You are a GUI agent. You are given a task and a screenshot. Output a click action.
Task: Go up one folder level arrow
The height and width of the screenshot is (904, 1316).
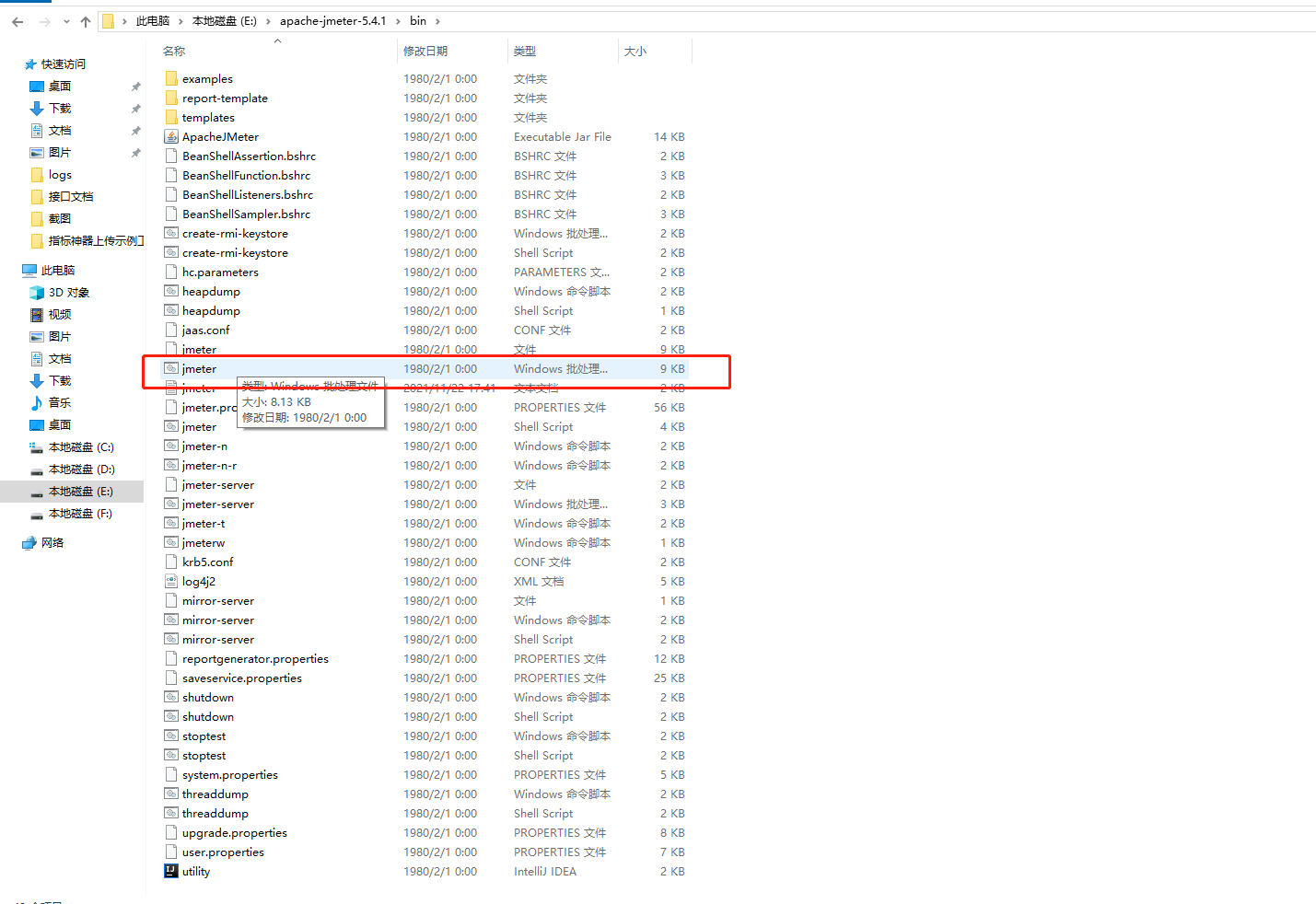pyautogui.click(x=86, y=21)
